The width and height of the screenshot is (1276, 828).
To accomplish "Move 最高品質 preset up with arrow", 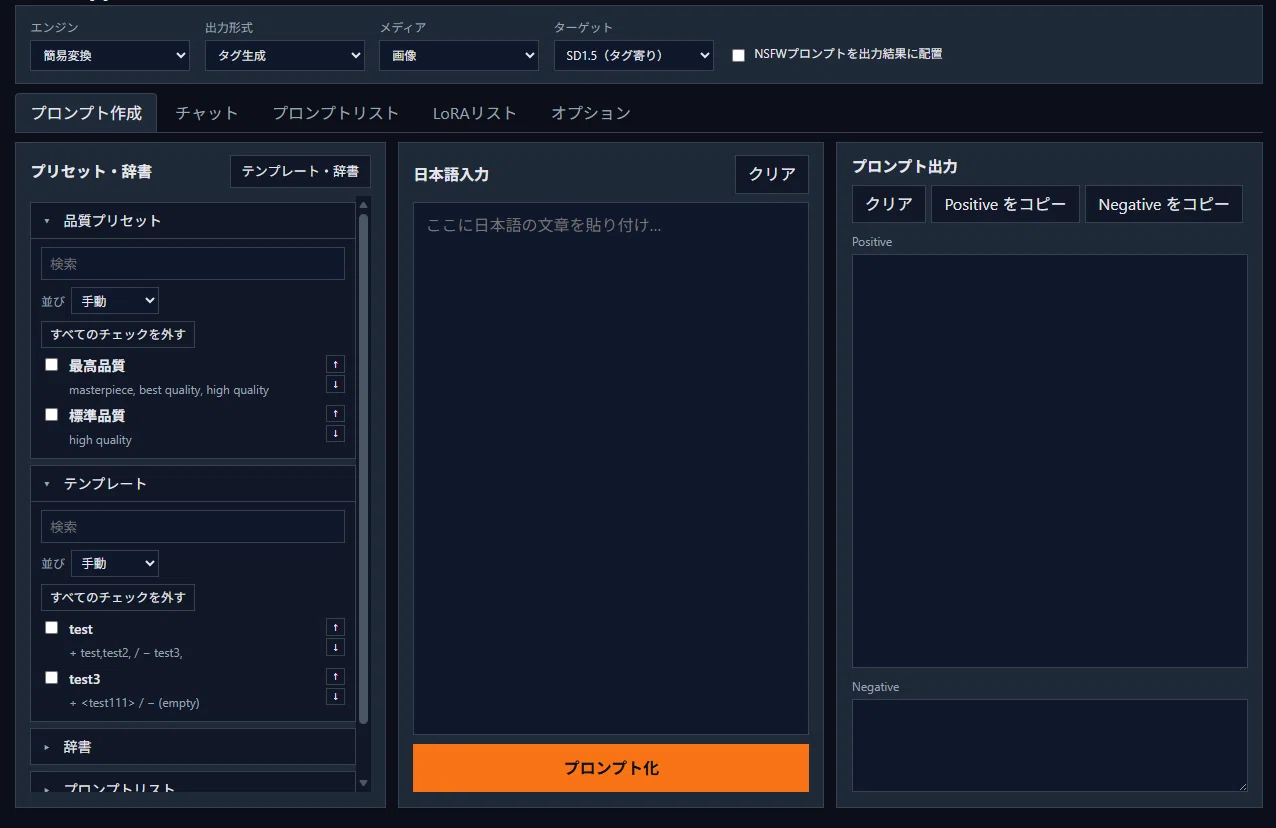I will 335,364.
